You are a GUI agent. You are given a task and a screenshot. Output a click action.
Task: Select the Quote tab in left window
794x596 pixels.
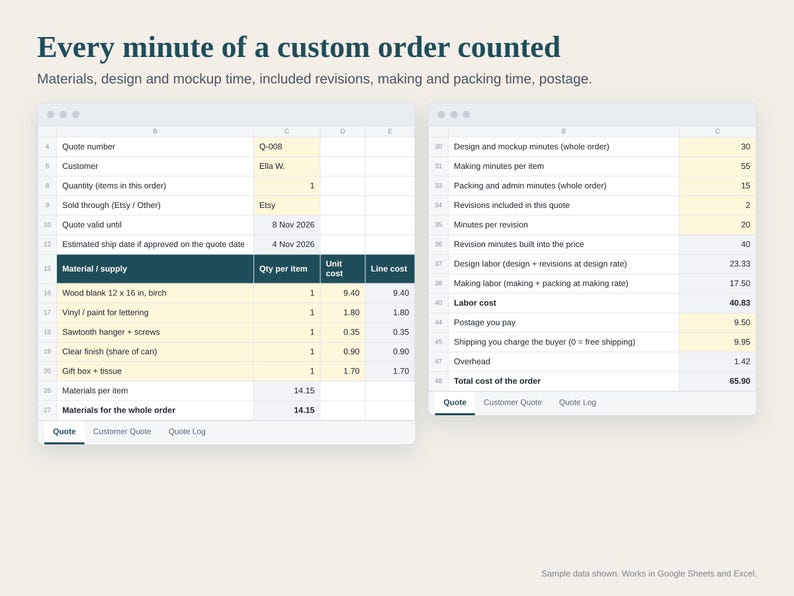point(64,431)
